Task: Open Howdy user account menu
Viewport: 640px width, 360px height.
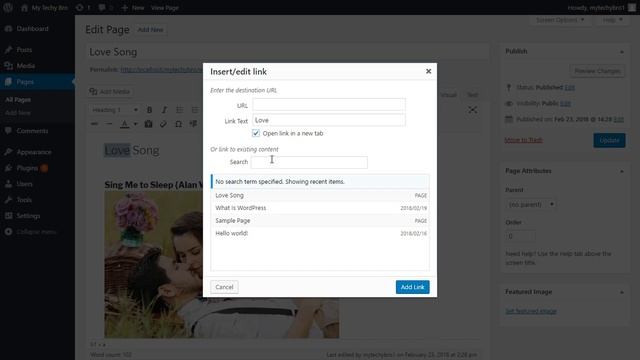Action: coord(602,7)
